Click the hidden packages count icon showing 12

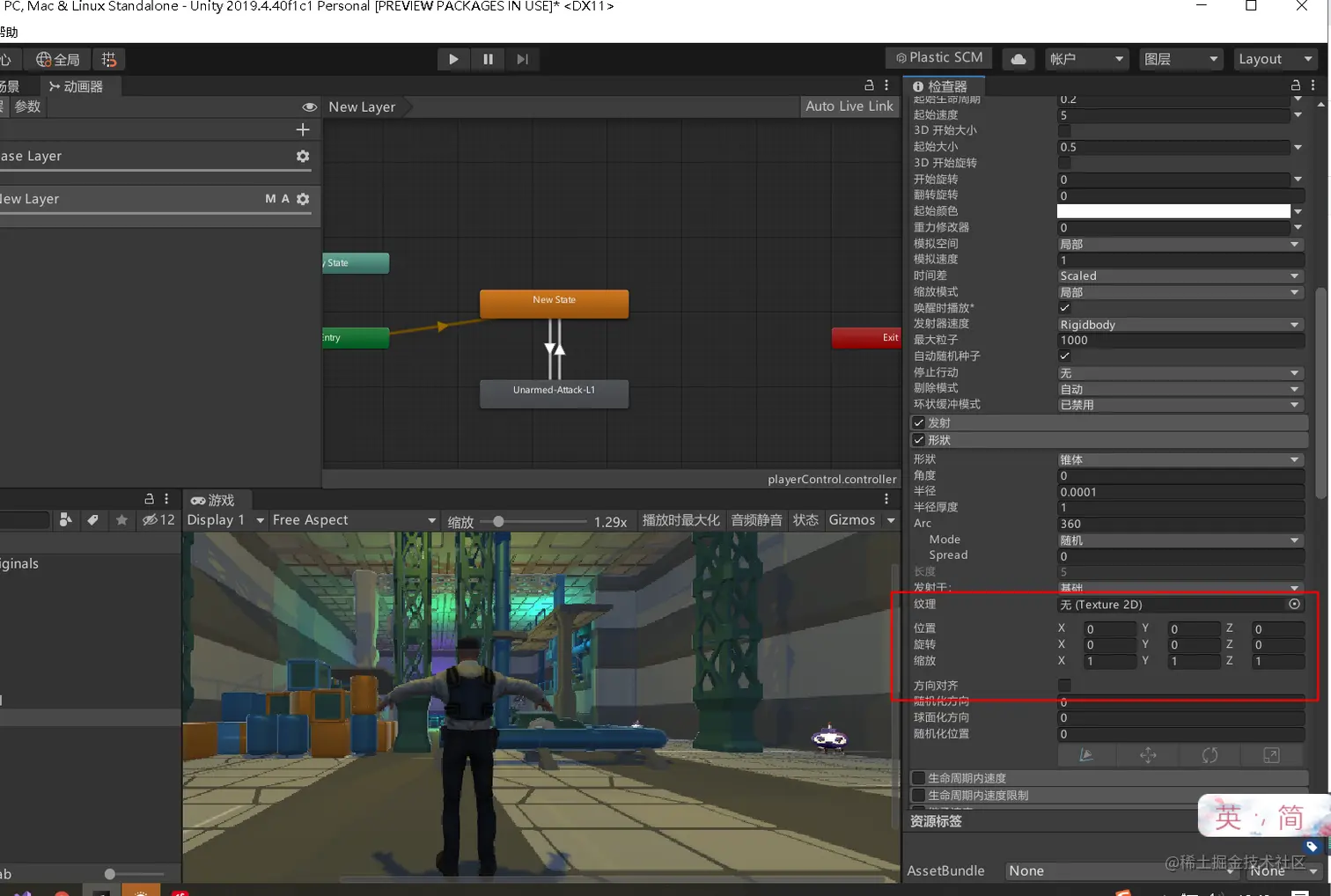click(x=158, y=520)
